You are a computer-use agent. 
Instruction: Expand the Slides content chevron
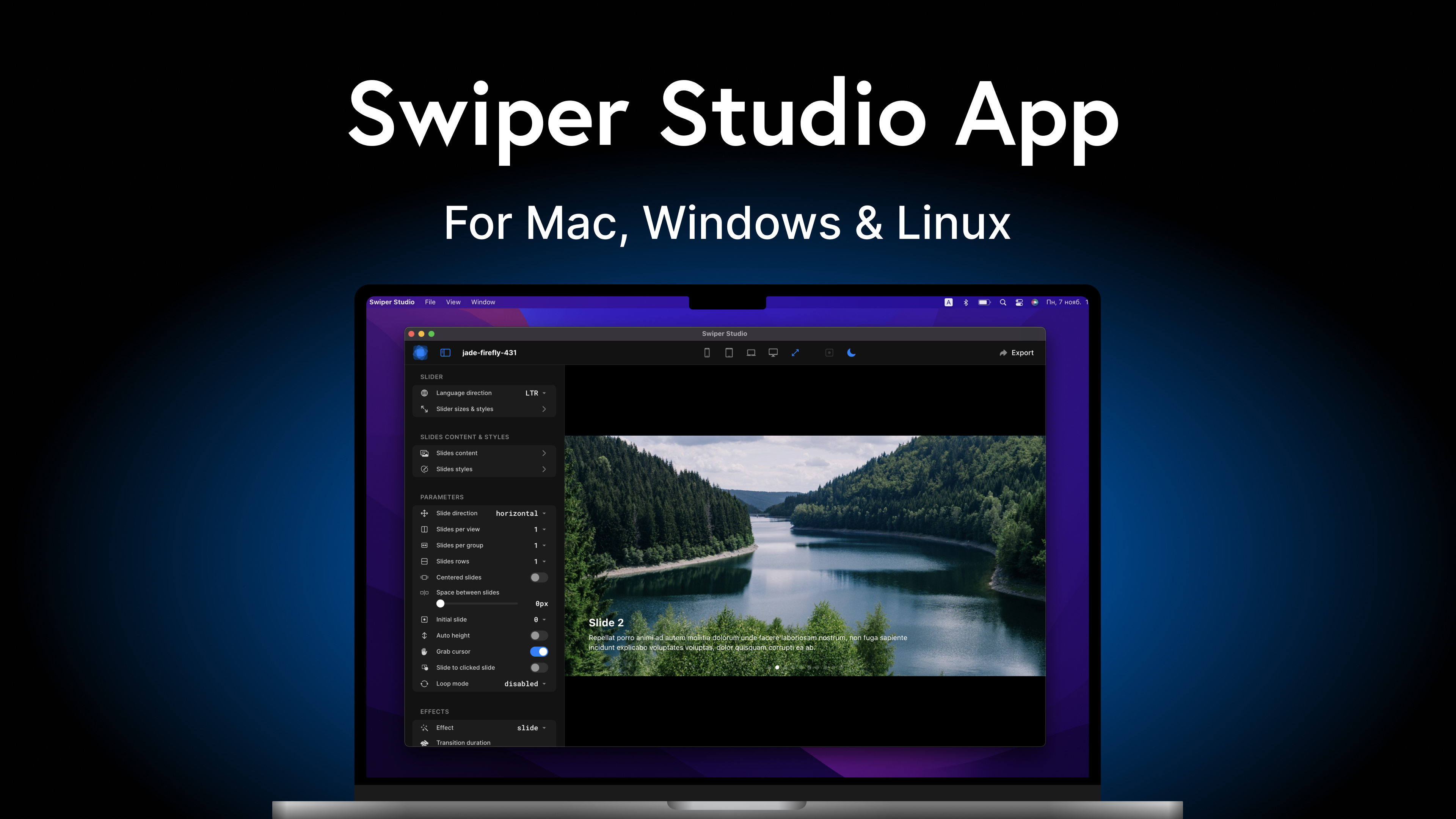point(544,453)
